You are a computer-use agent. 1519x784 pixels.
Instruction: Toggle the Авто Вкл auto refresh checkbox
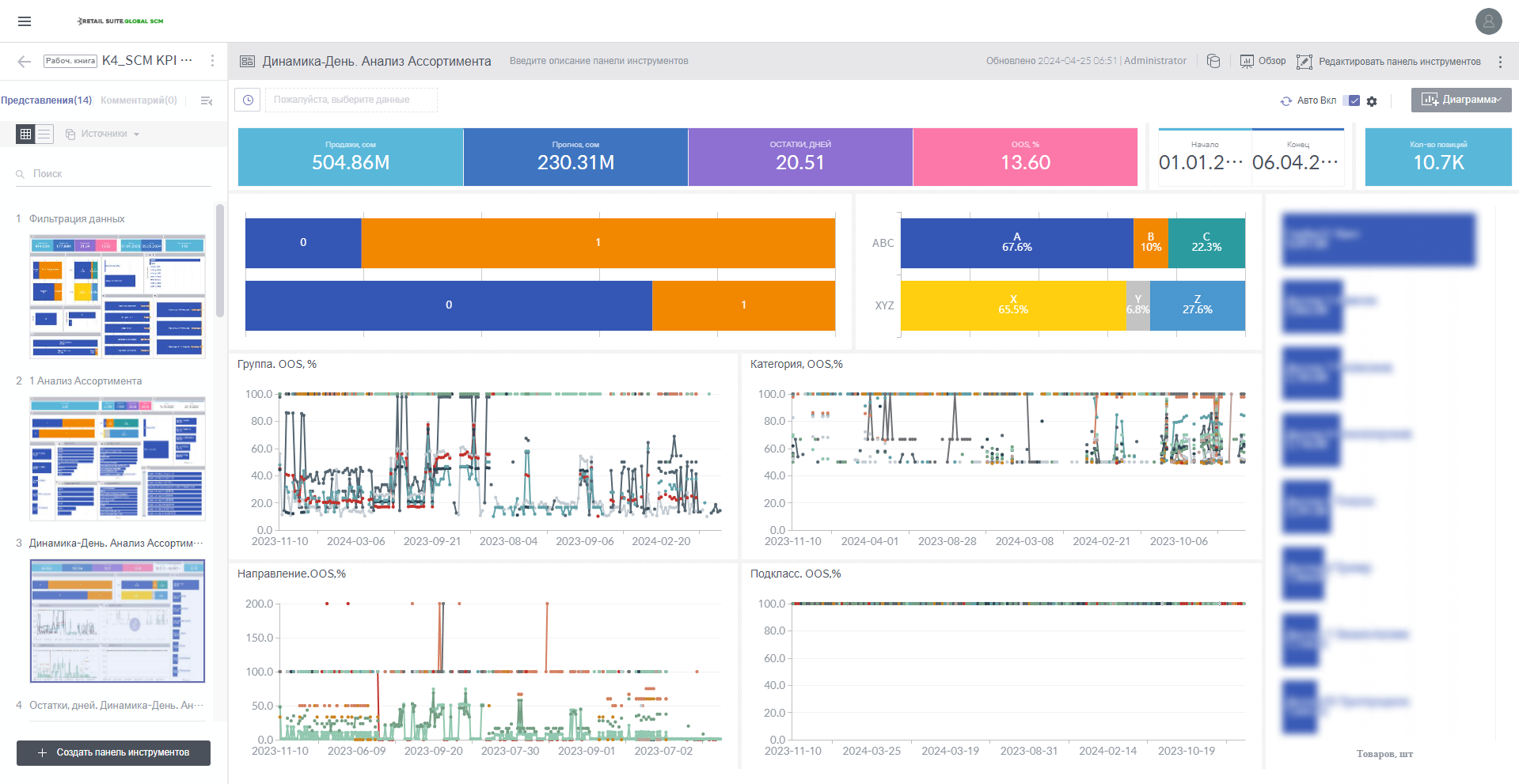coord(1354,100)
